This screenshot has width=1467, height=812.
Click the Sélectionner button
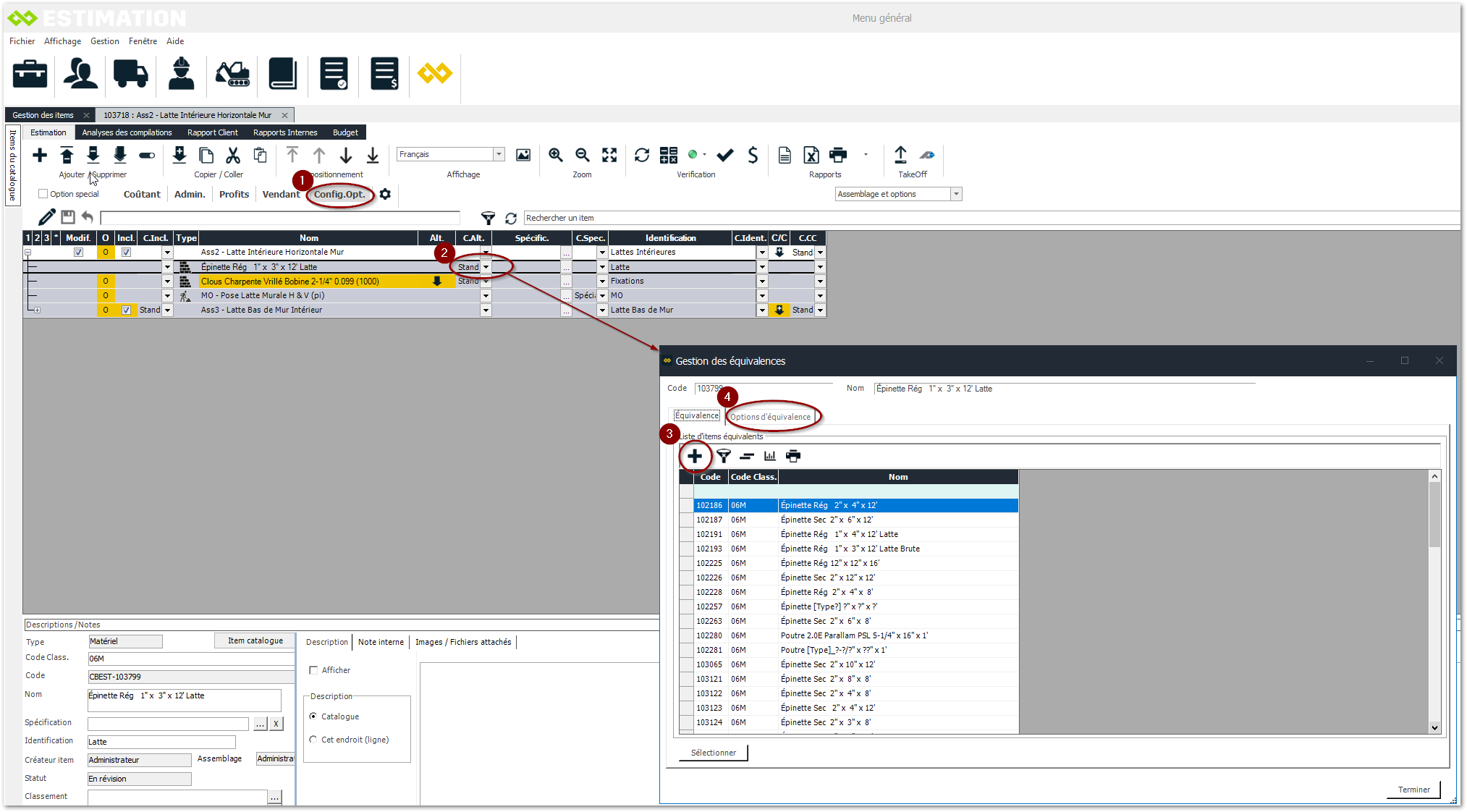713,753
